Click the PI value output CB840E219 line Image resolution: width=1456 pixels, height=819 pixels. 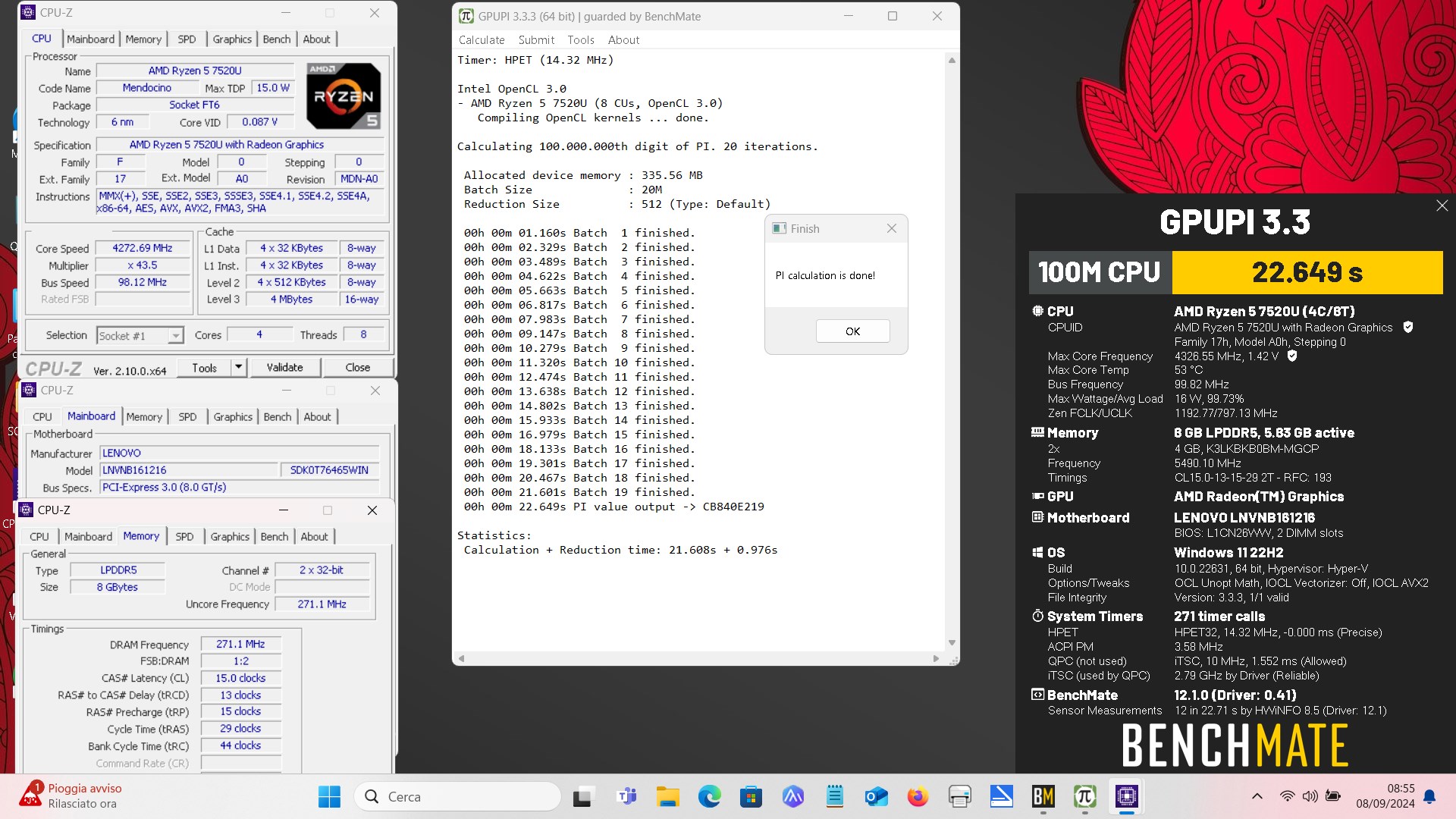[x=614, y=507]
